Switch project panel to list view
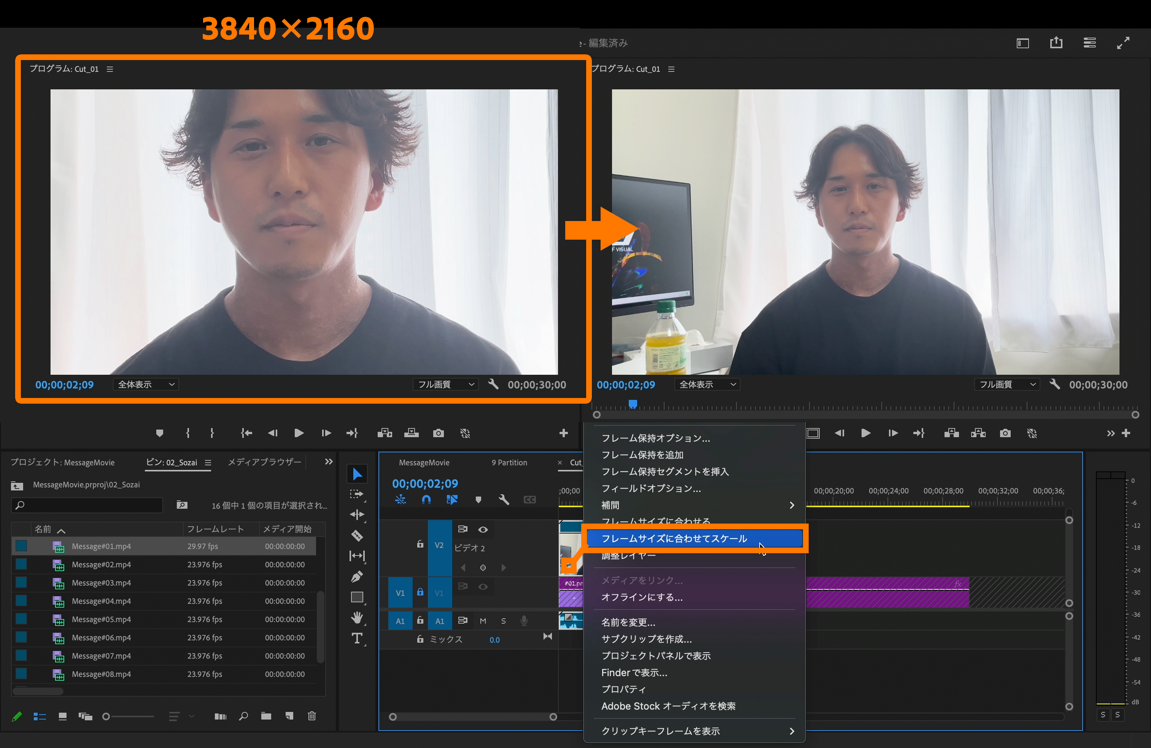1151x748 pixels. [40, 716]
